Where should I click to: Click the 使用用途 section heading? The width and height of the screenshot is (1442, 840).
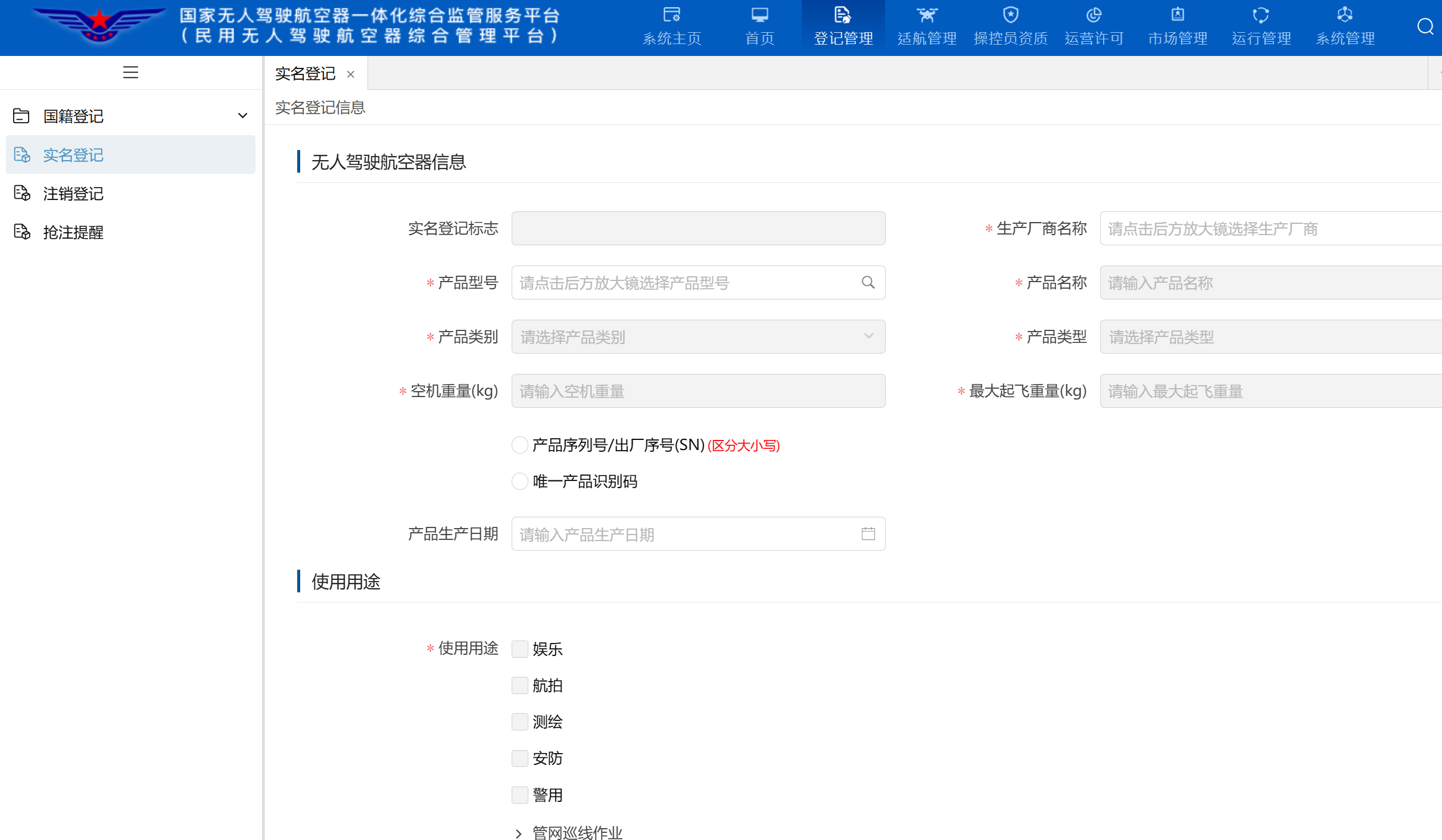pyautogui.click(x=345, y=582)
